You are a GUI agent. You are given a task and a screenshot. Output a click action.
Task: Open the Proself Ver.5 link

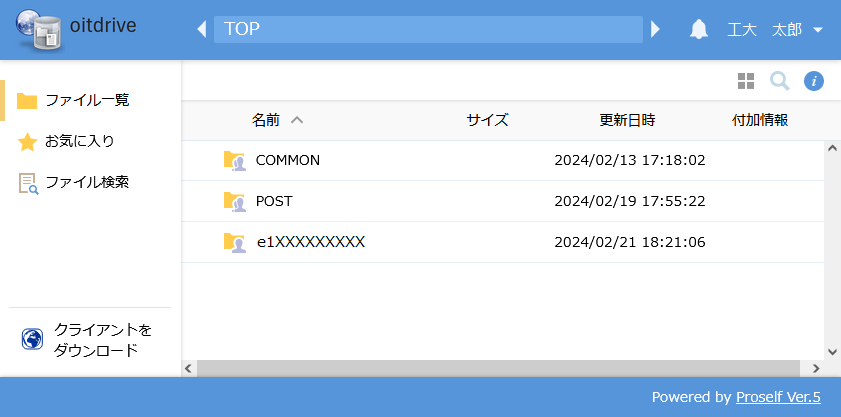point(778,397)
